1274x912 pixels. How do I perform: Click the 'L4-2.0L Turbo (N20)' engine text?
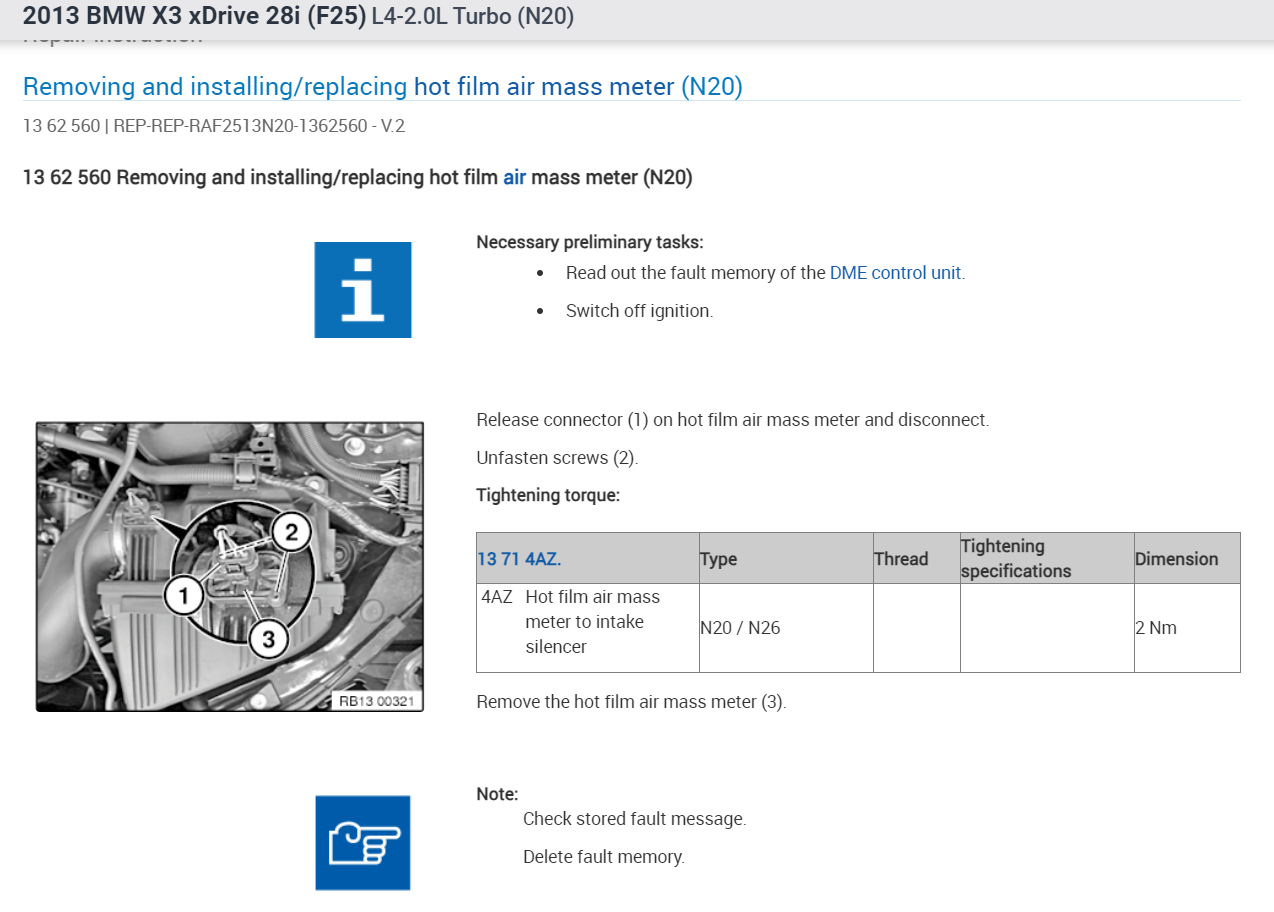(472, 17)
